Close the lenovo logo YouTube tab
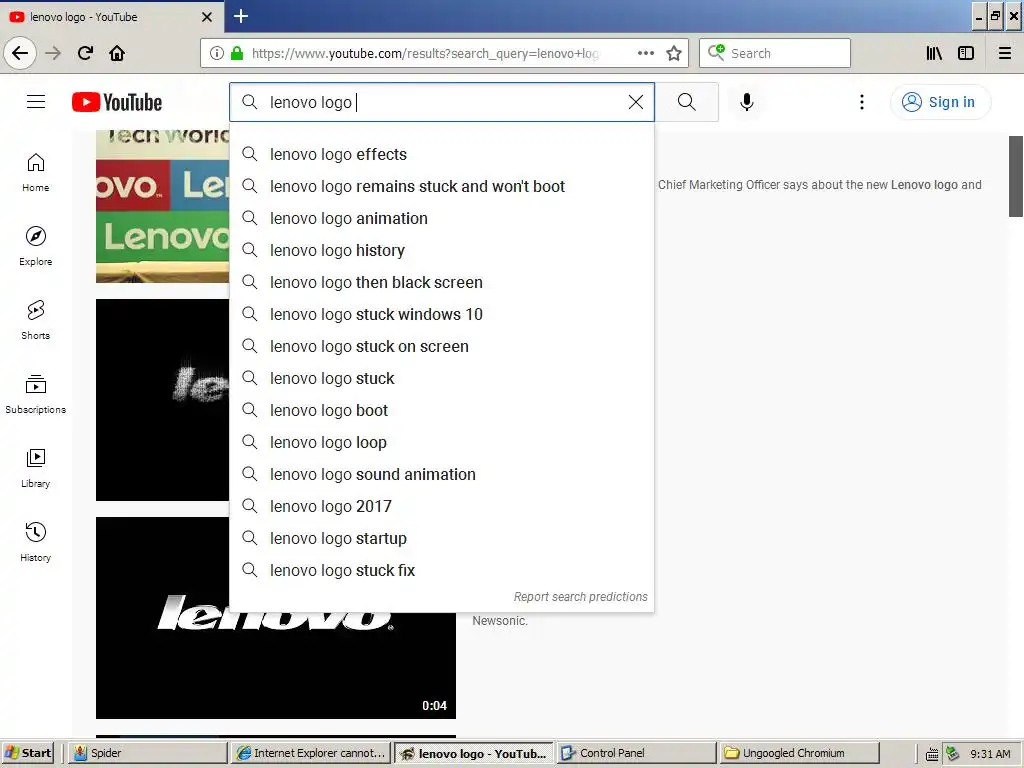This screenshot has width=1024, height=768. (x=207, y=17)
